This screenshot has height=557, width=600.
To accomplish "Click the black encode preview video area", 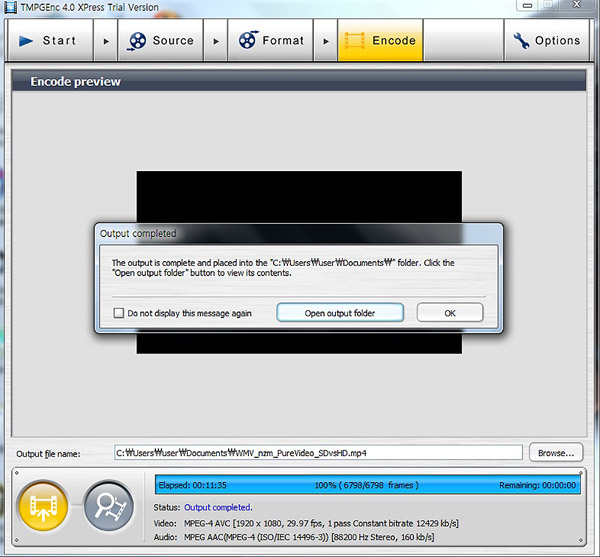I will pos(299,197).
